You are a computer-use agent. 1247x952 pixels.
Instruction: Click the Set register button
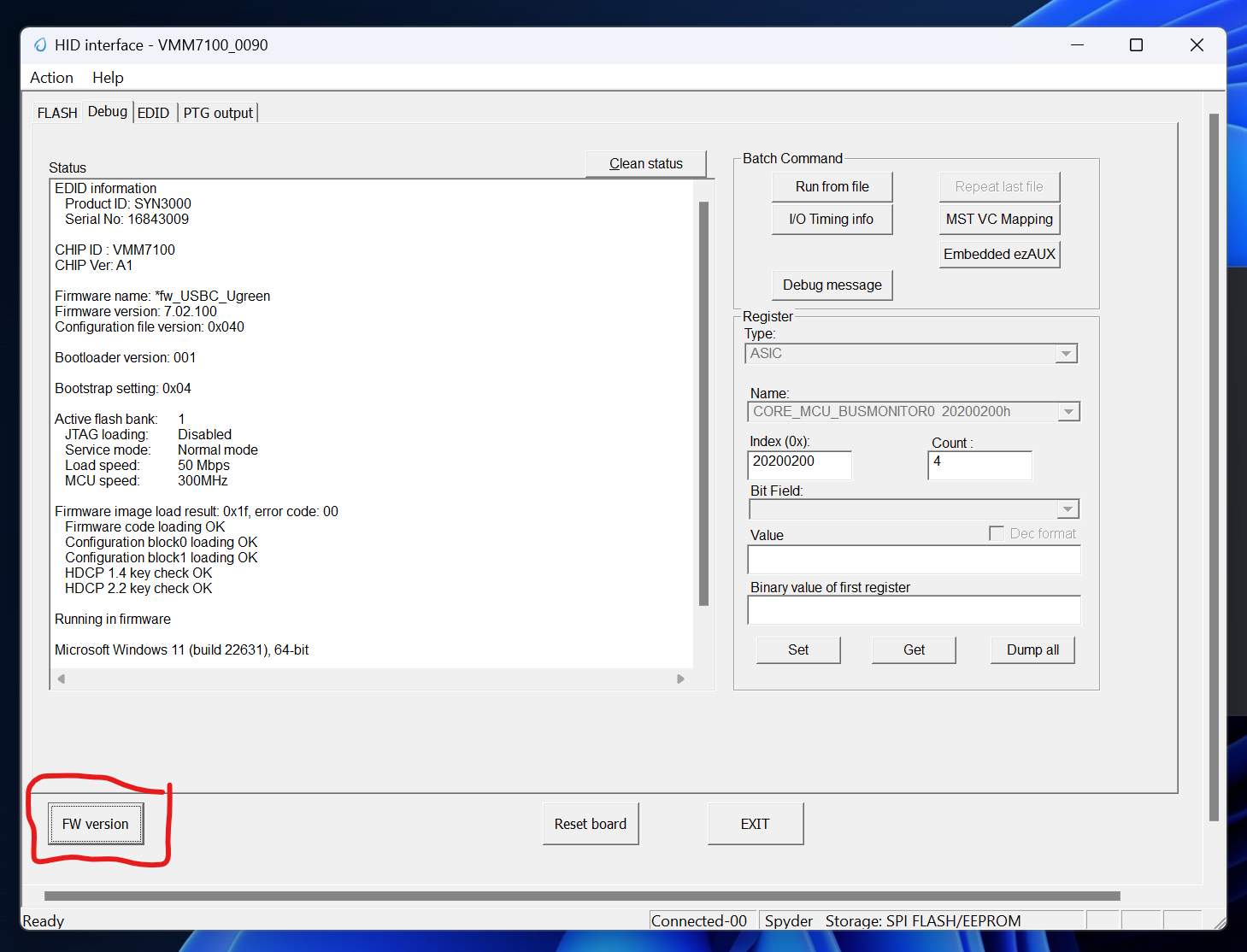click(x=798, y=649)
